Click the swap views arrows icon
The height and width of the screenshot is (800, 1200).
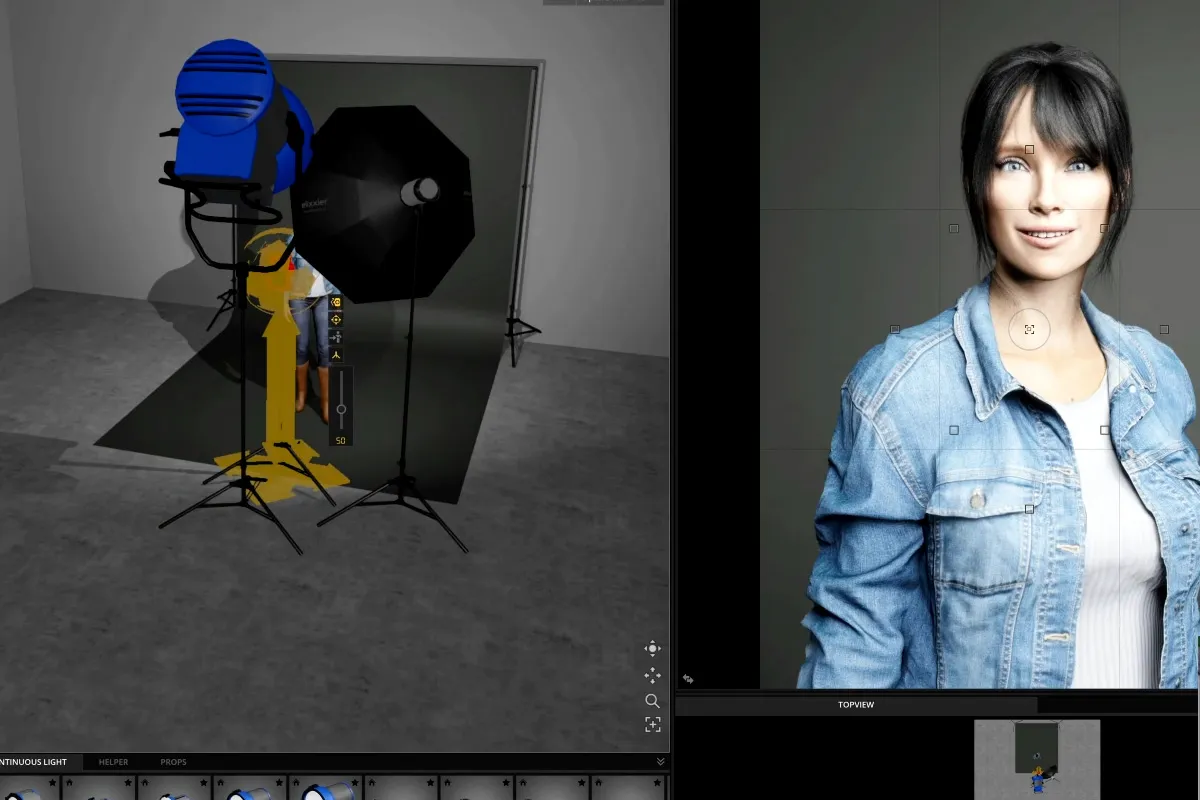coord(688,679)
